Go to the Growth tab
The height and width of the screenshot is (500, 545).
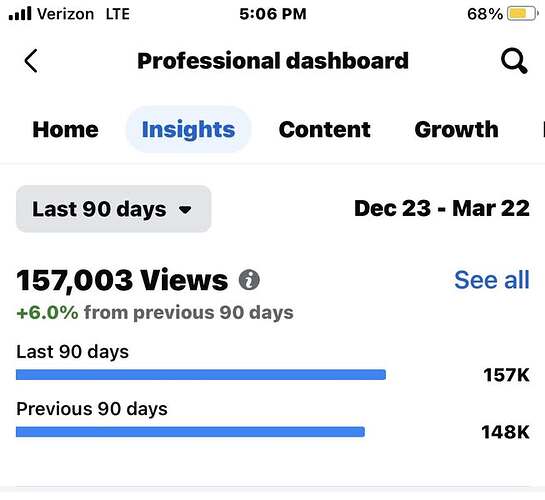click(456, 130)
